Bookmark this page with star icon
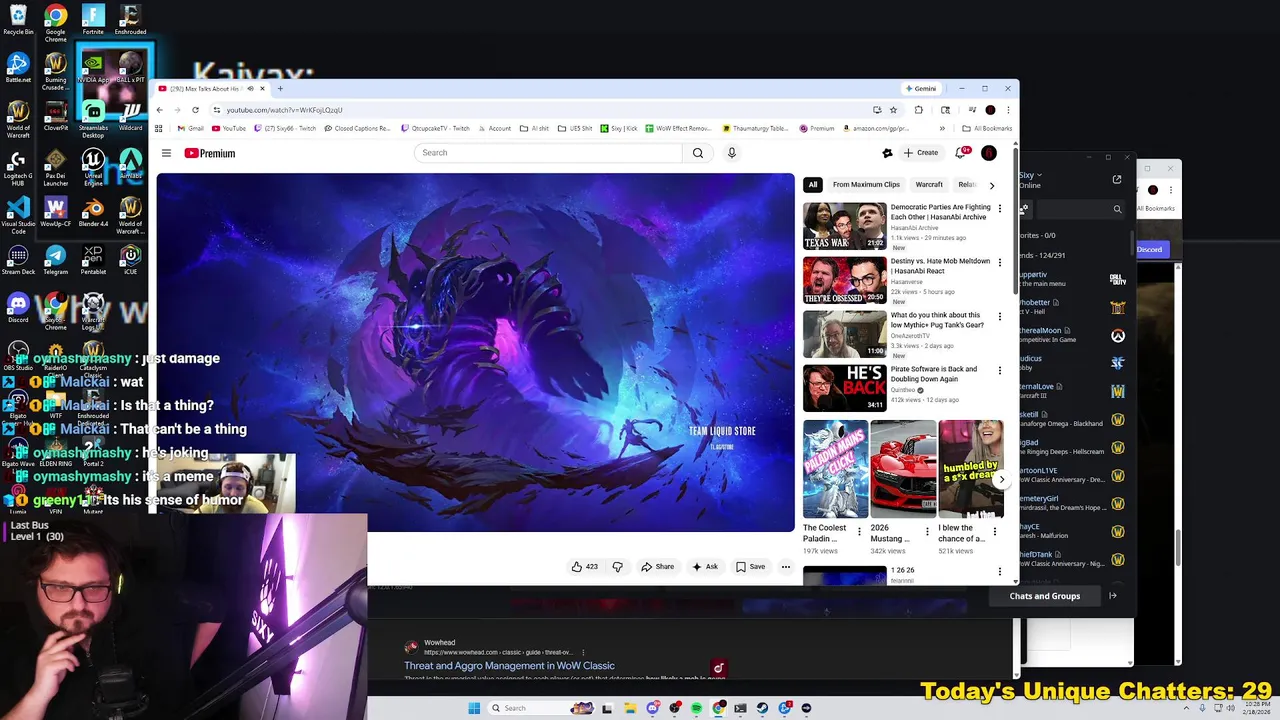This screenshot has height=720, width=1280. coord(893,110)
